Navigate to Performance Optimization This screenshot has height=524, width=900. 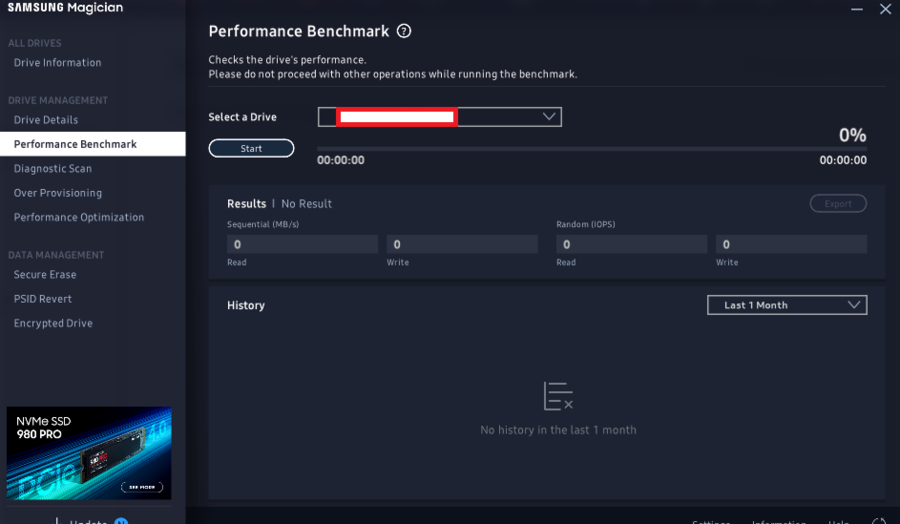point(79,217)
